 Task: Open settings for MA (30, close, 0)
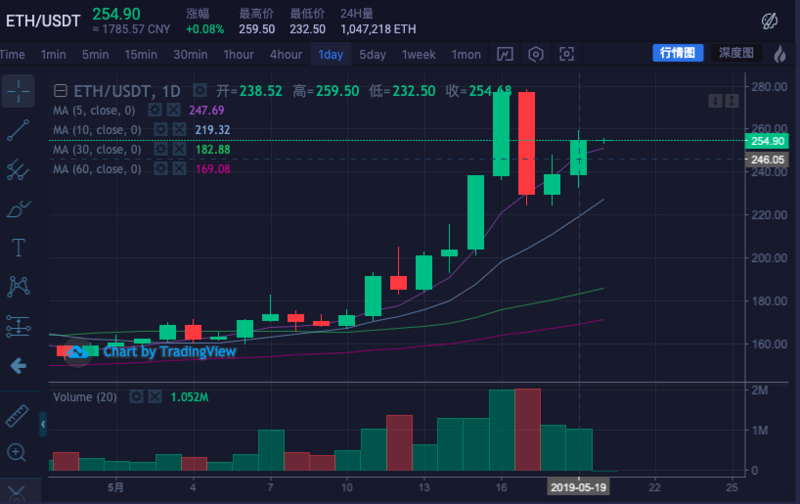(161, 149)
